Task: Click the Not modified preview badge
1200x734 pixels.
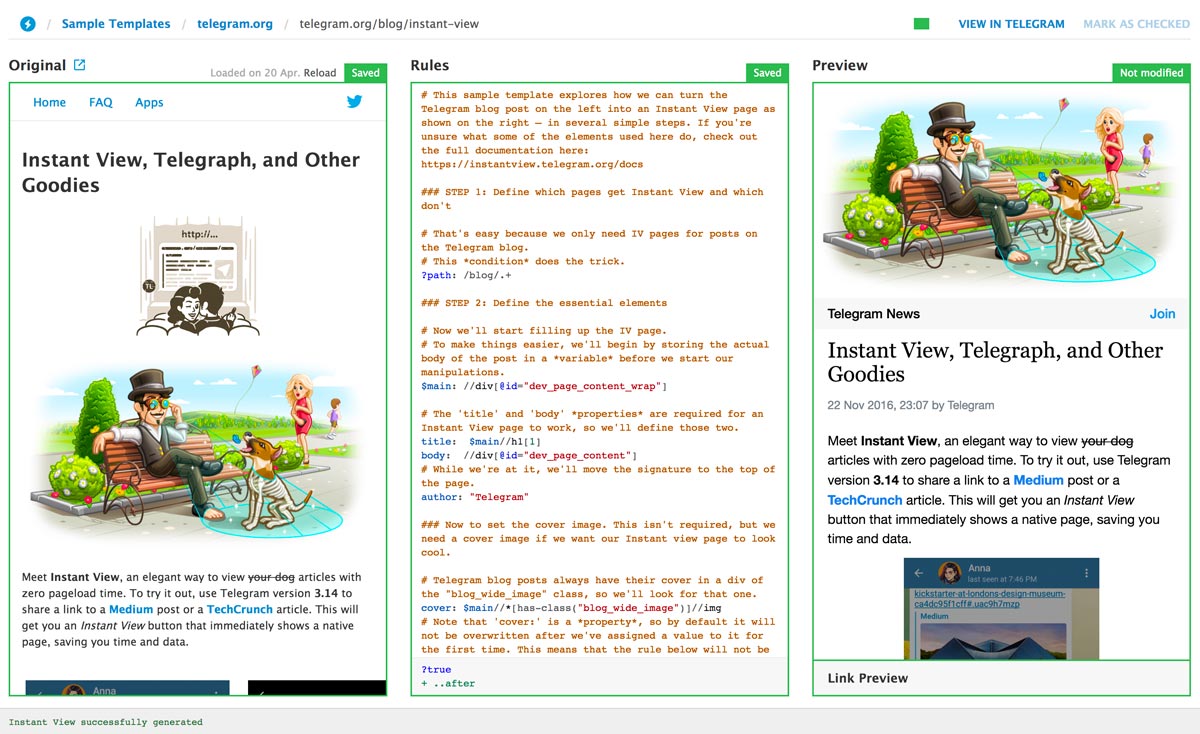Action: pos(1151,73)
